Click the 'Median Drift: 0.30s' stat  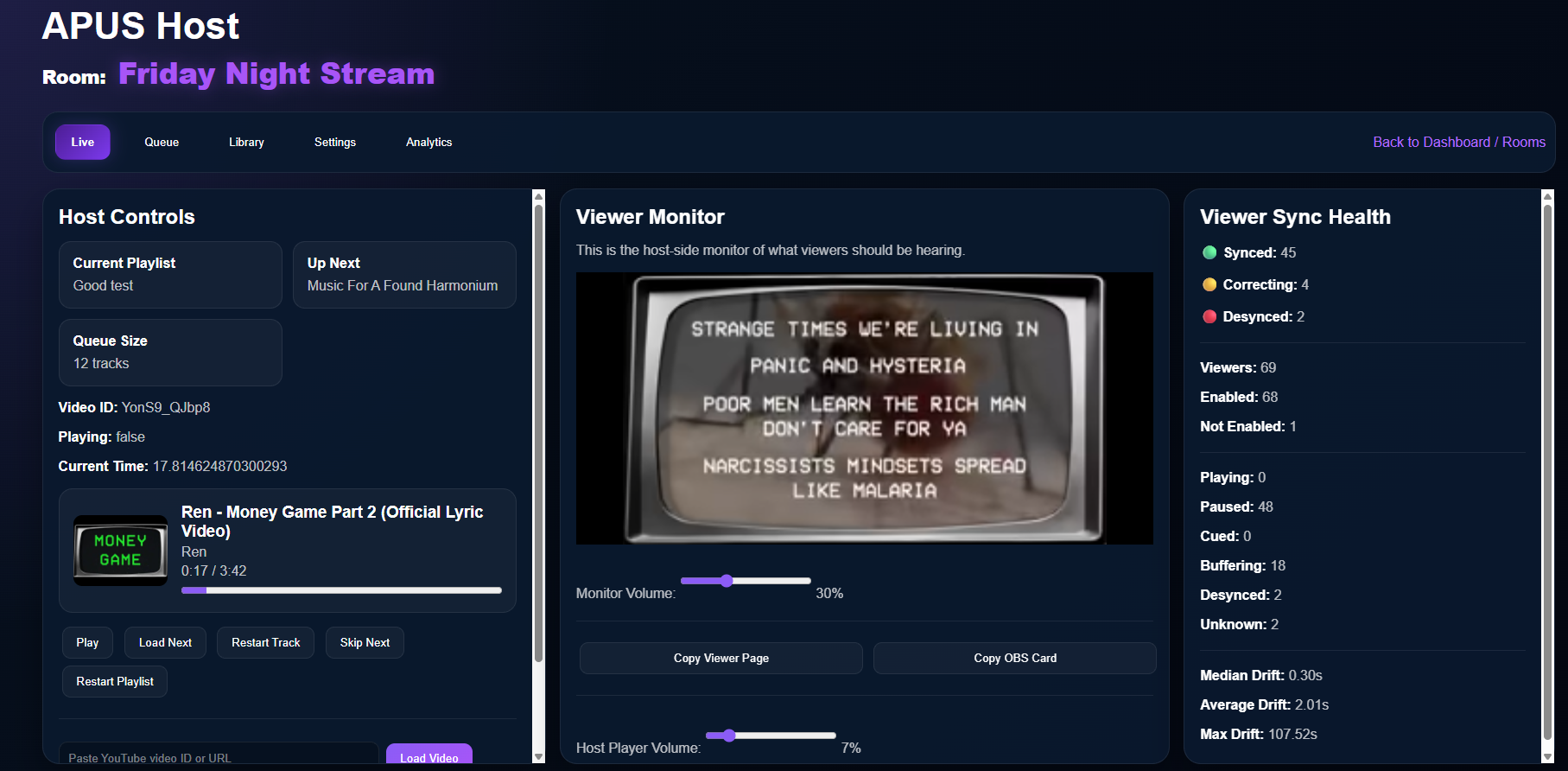click(1261, 675)
